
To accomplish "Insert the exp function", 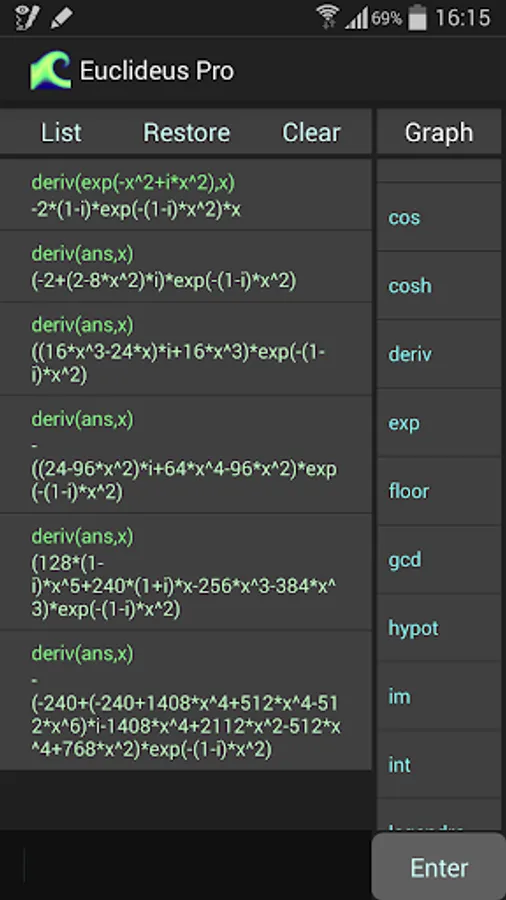I will tap(439, 422).
